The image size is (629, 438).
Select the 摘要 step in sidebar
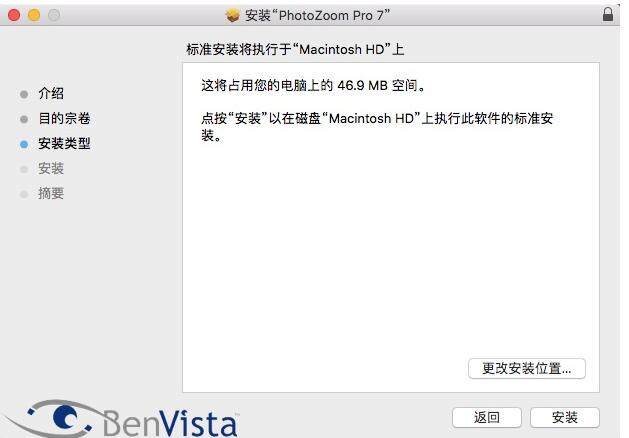pos(51,193)
